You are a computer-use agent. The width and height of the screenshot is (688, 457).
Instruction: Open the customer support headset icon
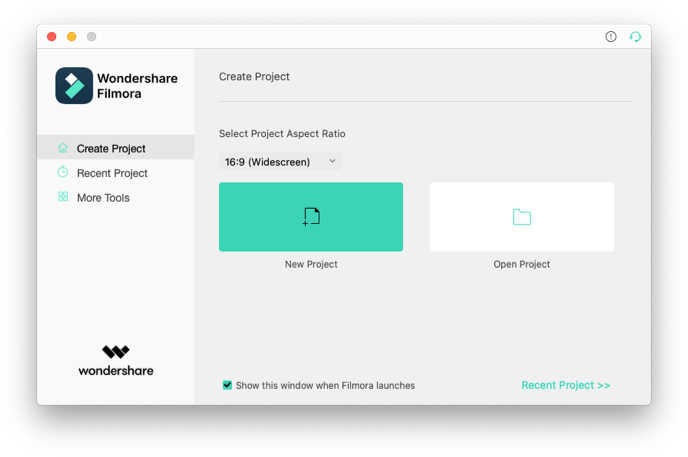pos(635,36)
